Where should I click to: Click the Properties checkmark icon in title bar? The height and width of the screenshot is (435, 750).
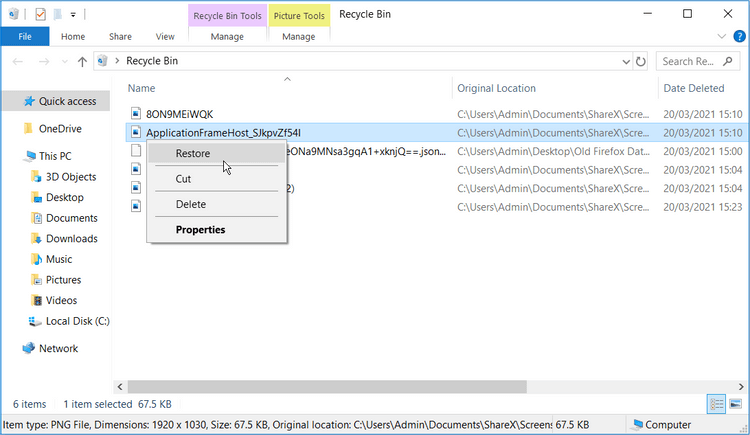39,15
